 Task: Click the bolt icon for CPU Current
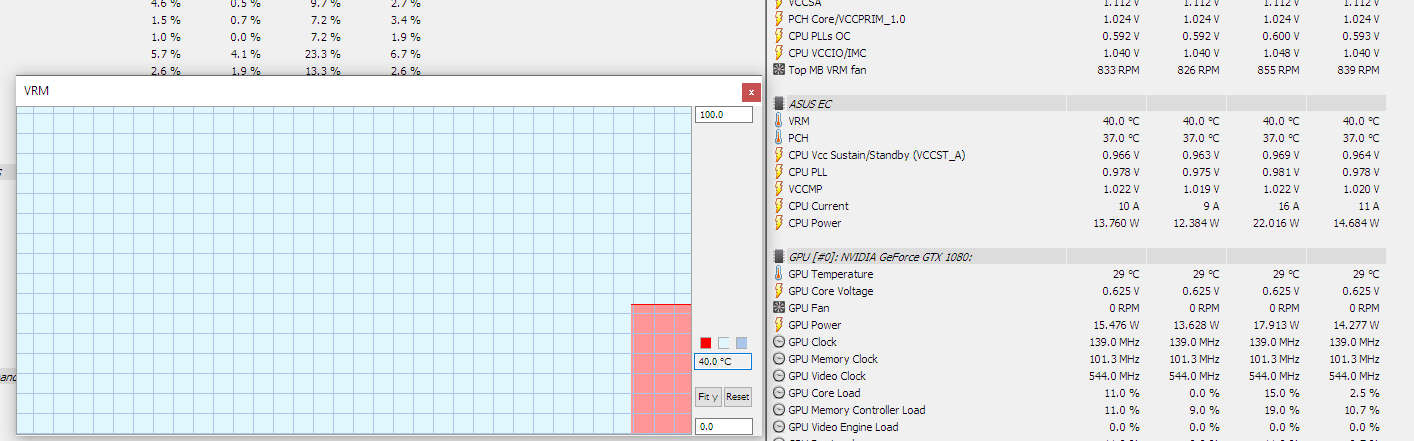(x=779, y=206)
